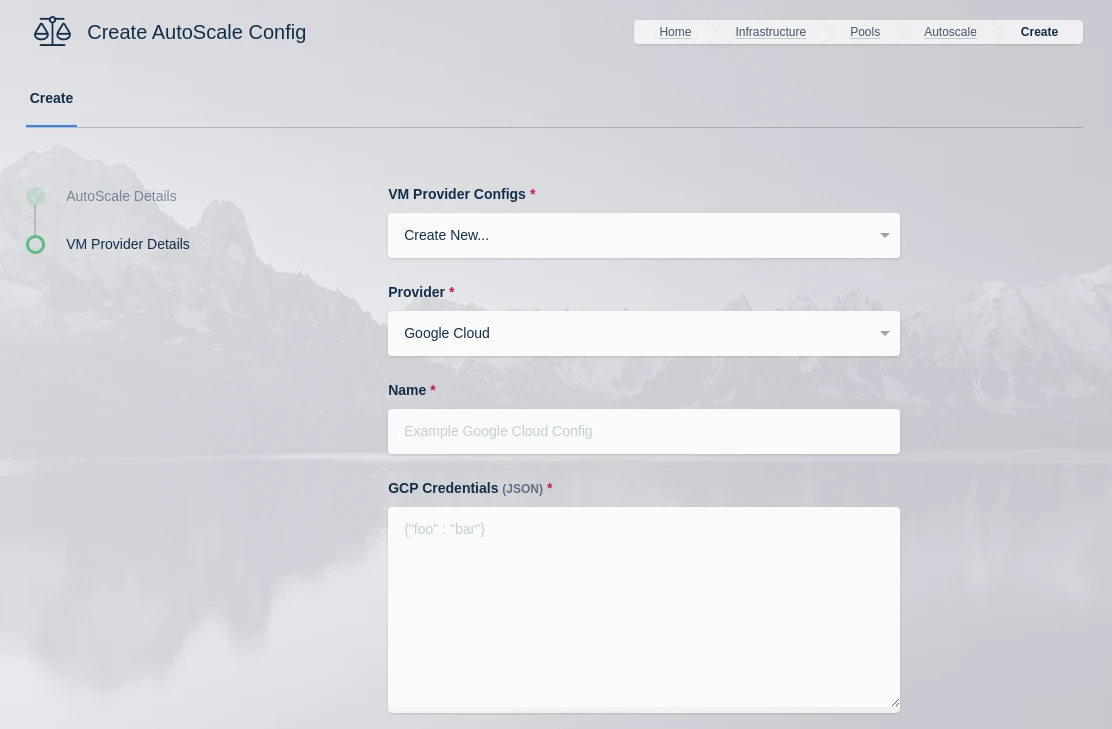Focus the Name input field
The height and width of the screenshot is (729, 1112).
(643, 431)
